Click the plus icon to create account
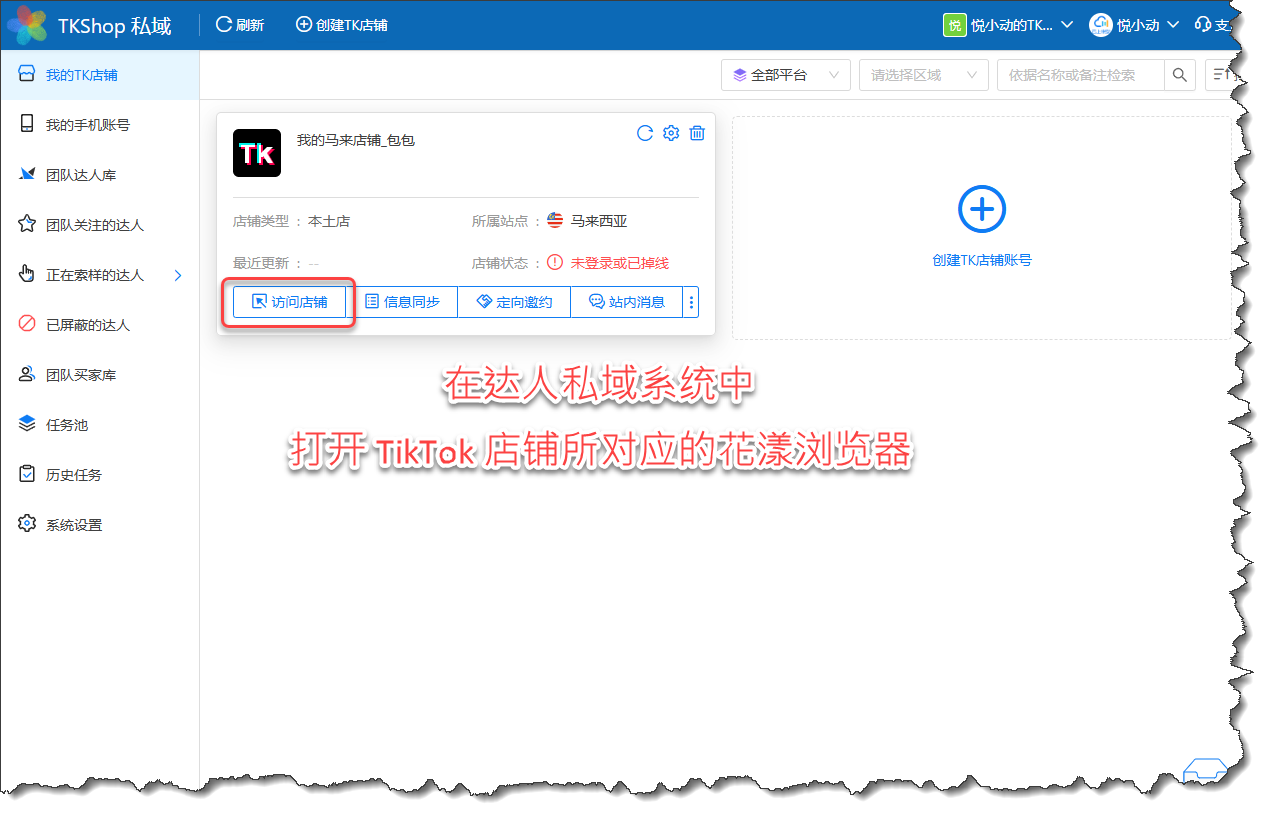This screenshot has width=1274, height=818. [982, 209]
